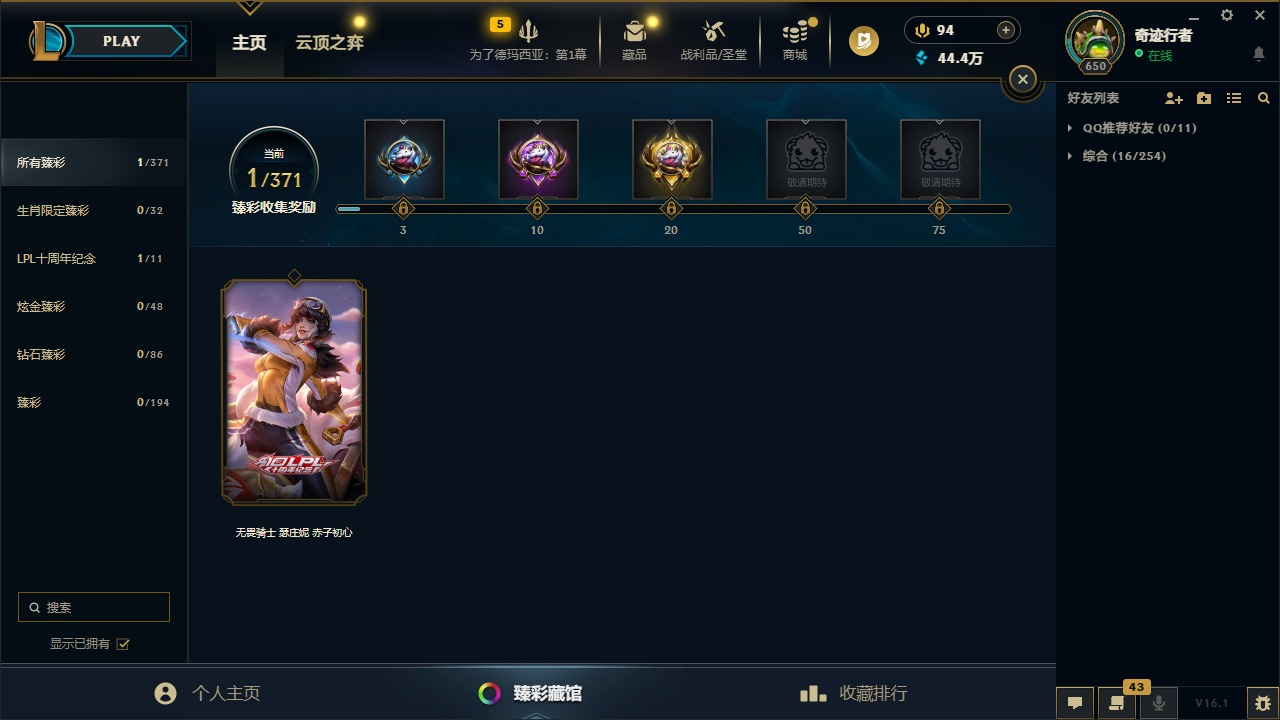Select the 臻彩藏馆 bottom tab
Viewport: 1280px width, 720px height.
531,693
